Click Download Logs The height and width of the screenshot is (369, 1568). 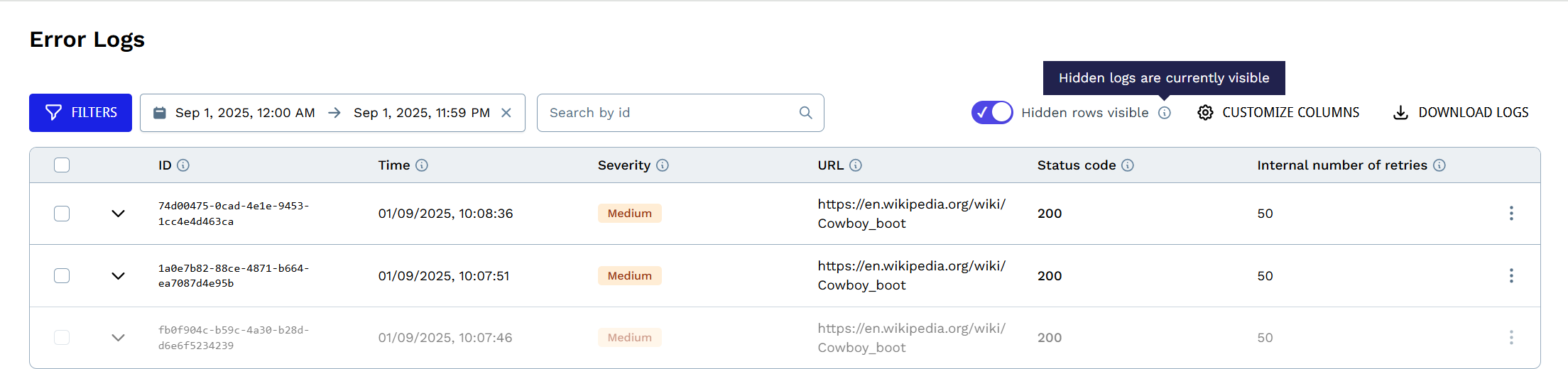click(x=1461, y=113)
